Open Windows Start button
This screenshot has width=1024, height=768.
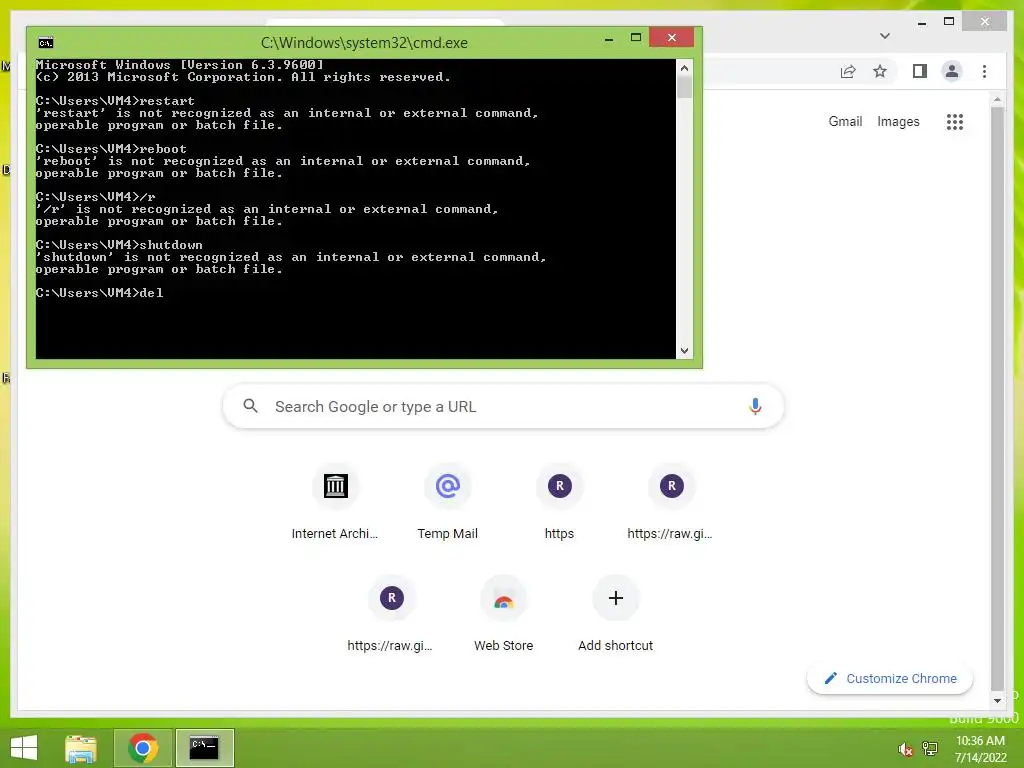(24, 748)
